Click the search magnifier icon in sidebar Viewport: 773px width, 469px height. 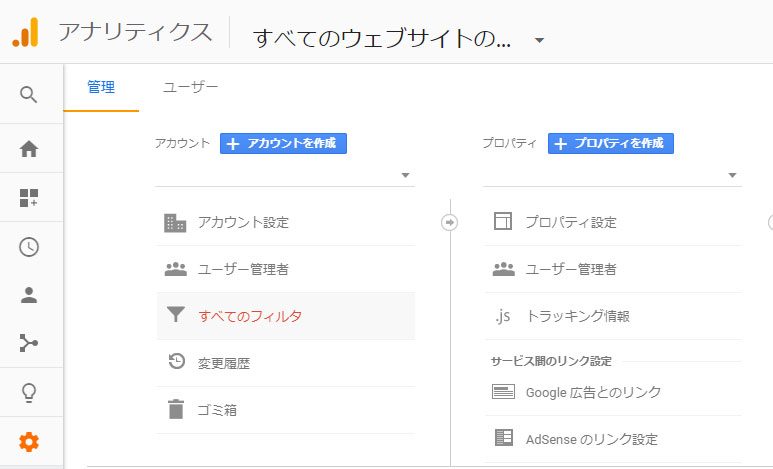tap(29, 94)
